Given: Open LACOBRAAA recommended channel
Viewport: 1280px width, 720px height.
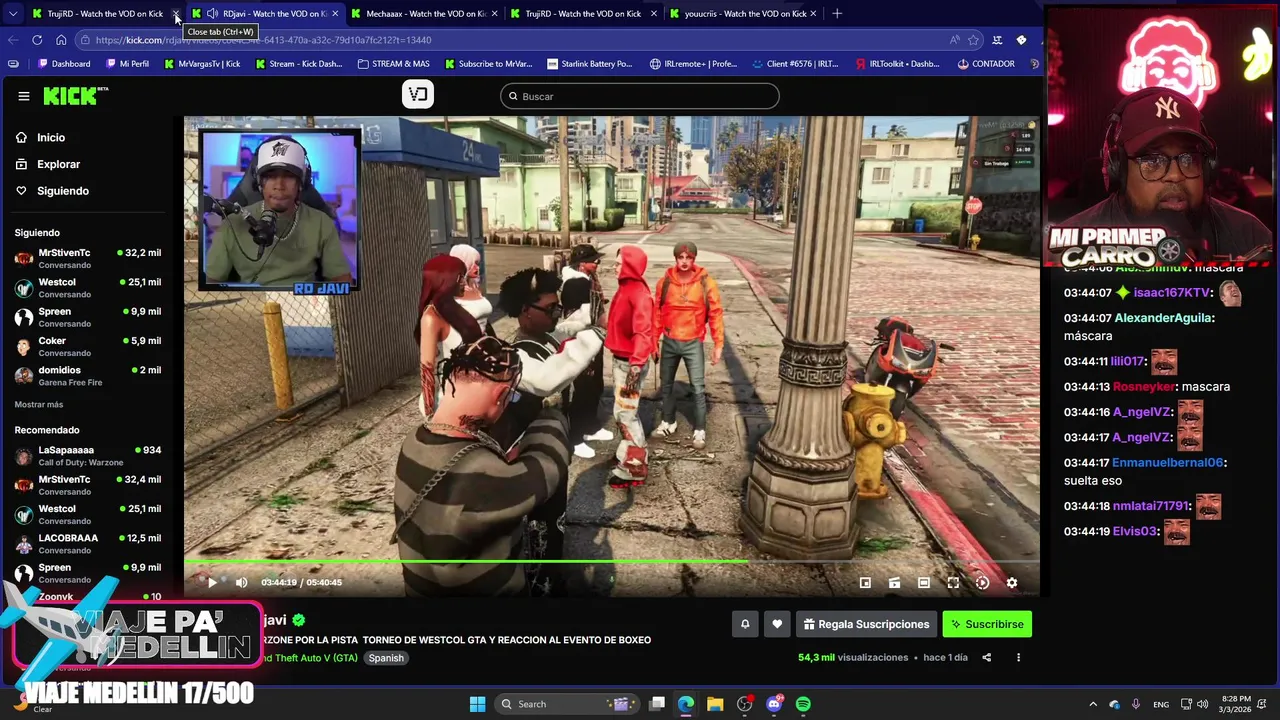Looking at the screenshot, I should pyautogui.click(x=88, y=543).
